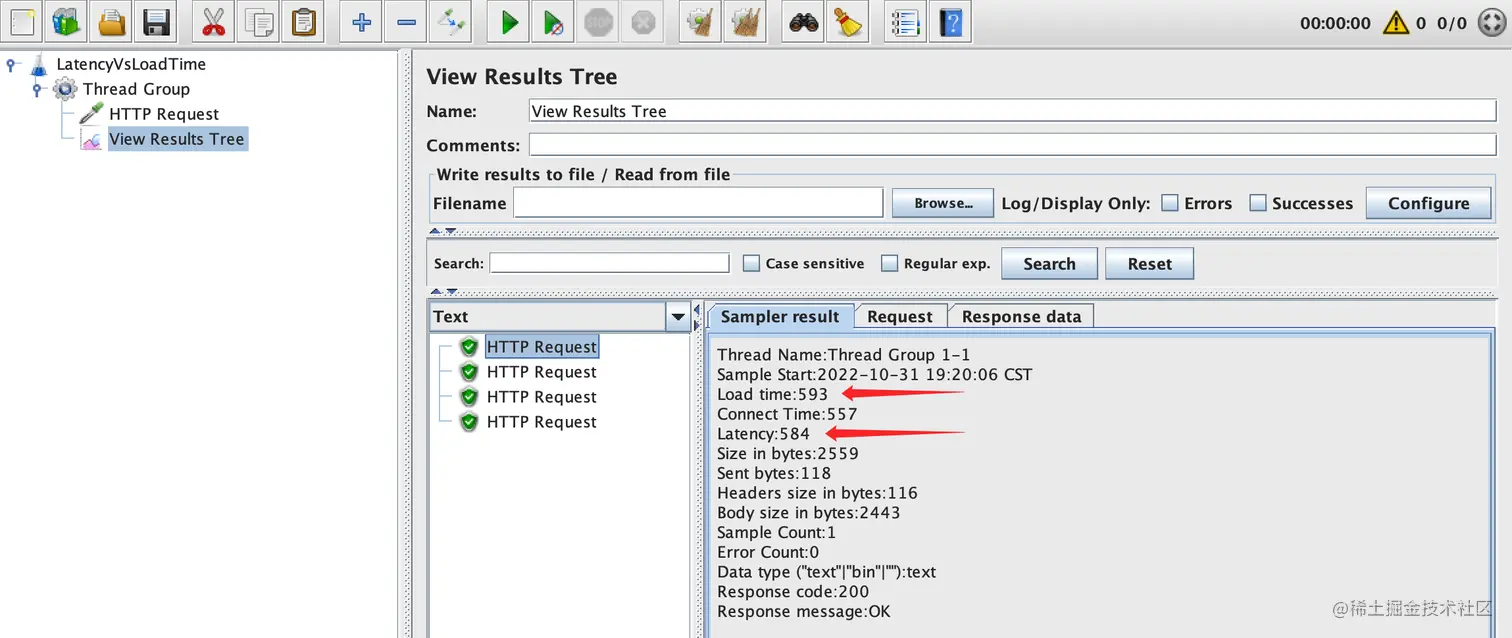This screenshot has width=1512, height=638.
Task: Click the Reset Search brush icon
Action: coord(849,22)
